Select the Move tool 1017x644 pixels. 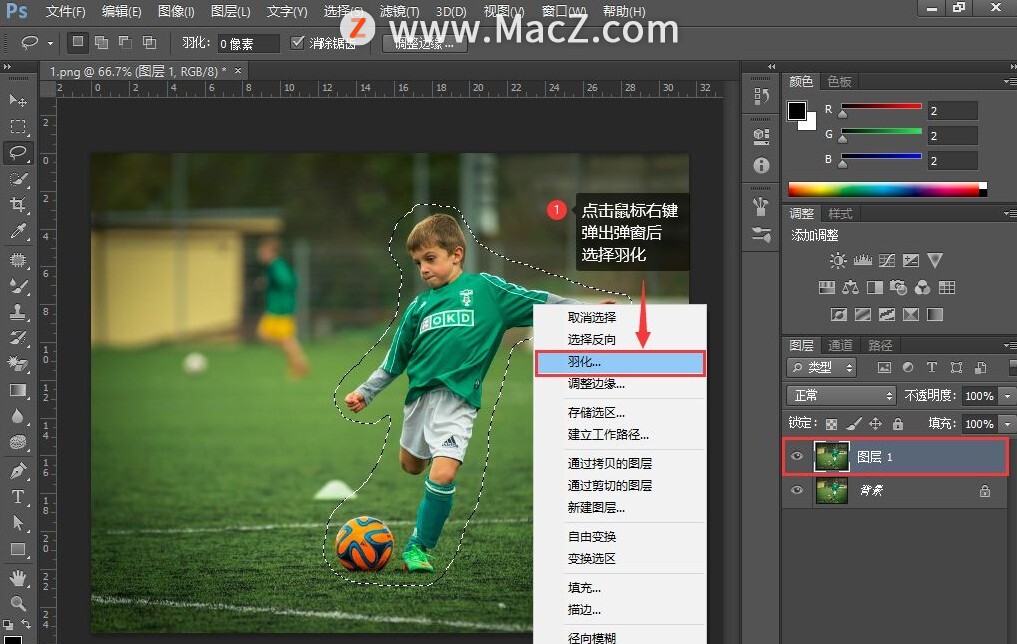click(x=18, y=100)
